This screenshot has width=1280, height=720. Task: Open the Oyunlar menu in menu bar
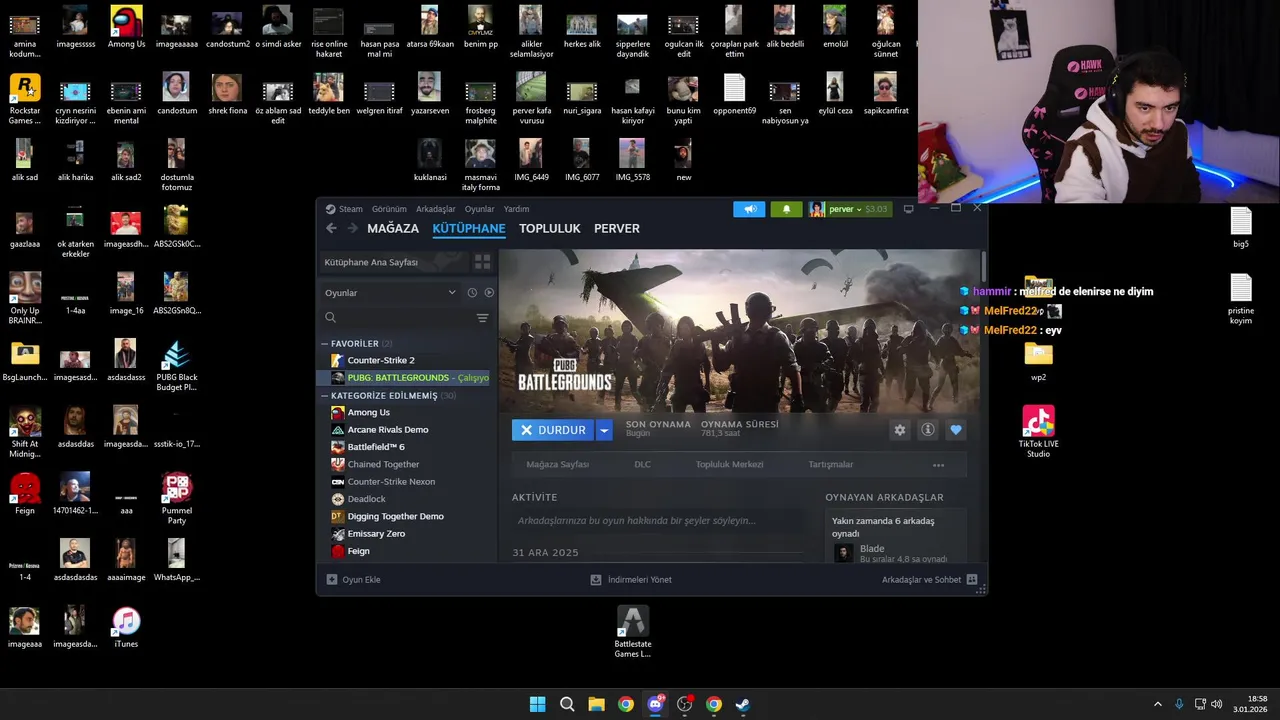coord(479,209)
